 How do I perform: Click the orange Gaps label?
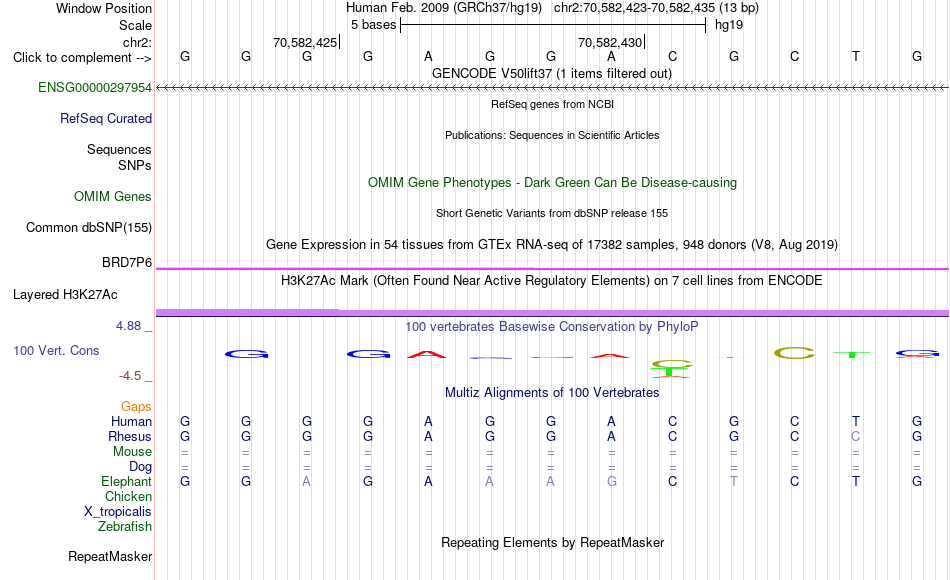coord(136,407)
